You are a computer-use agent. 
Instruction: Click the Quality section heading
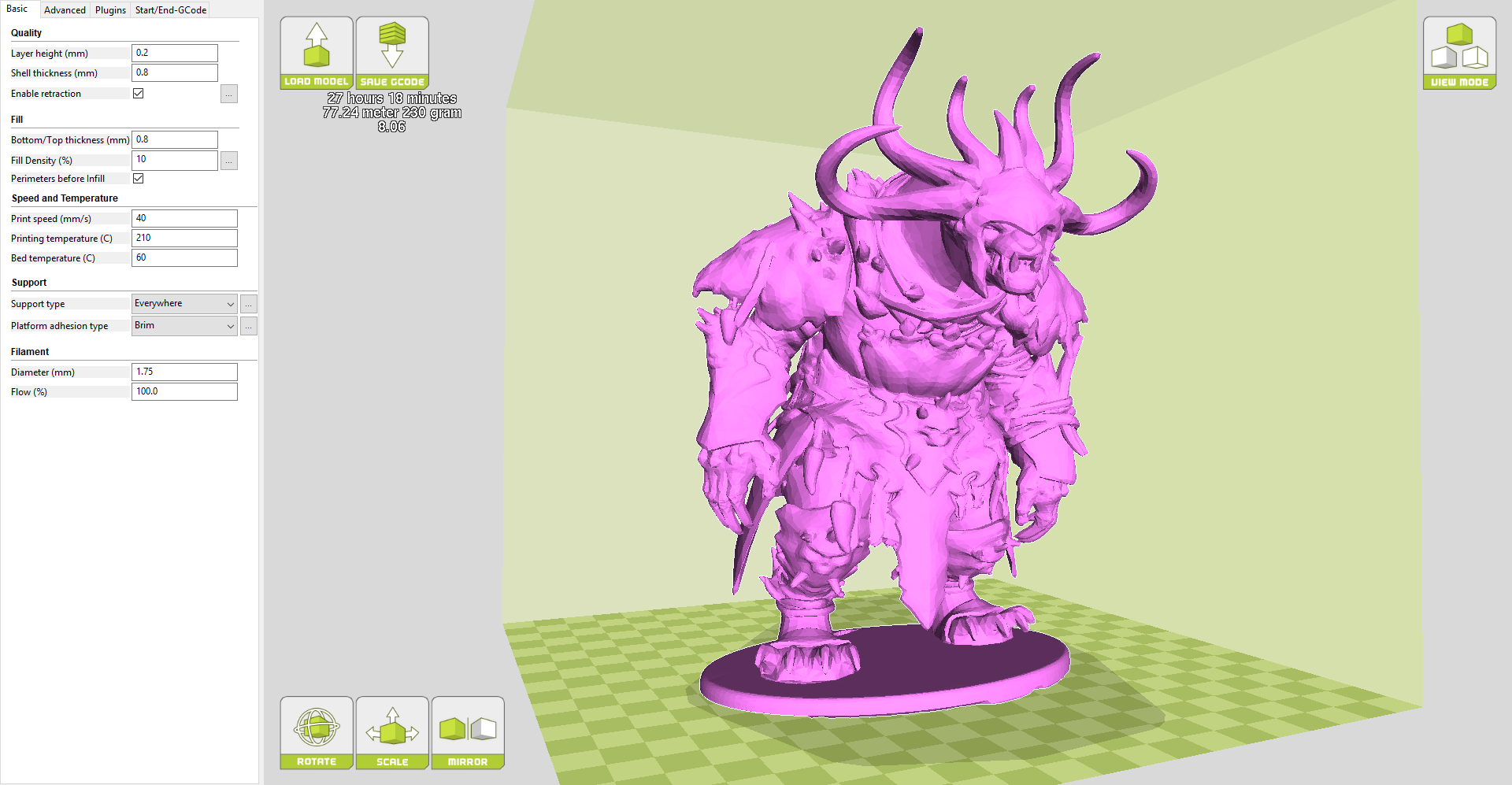tap(26, 33)
